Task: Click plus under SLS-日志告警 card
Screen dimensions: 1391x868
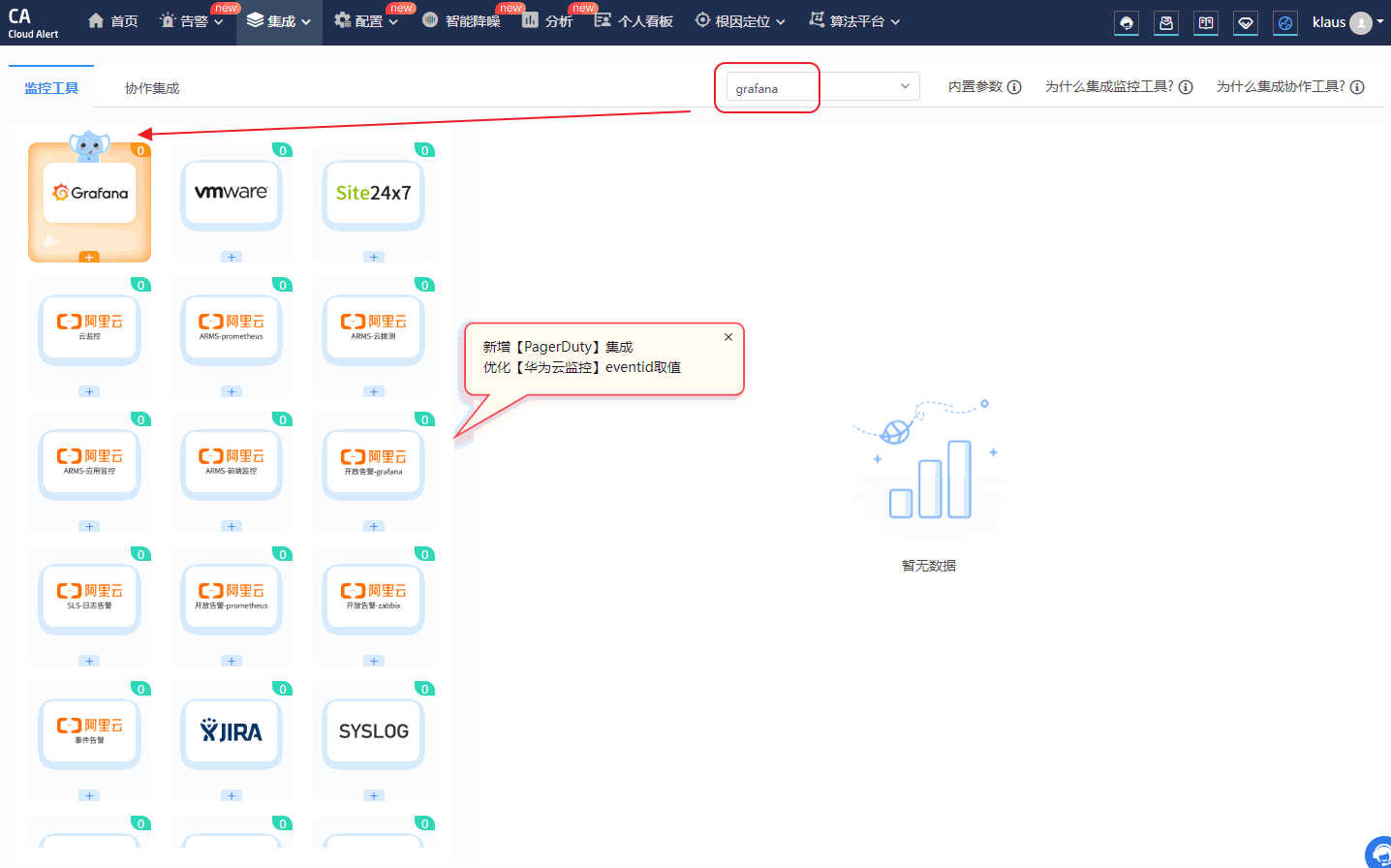Action: (89, 662)
